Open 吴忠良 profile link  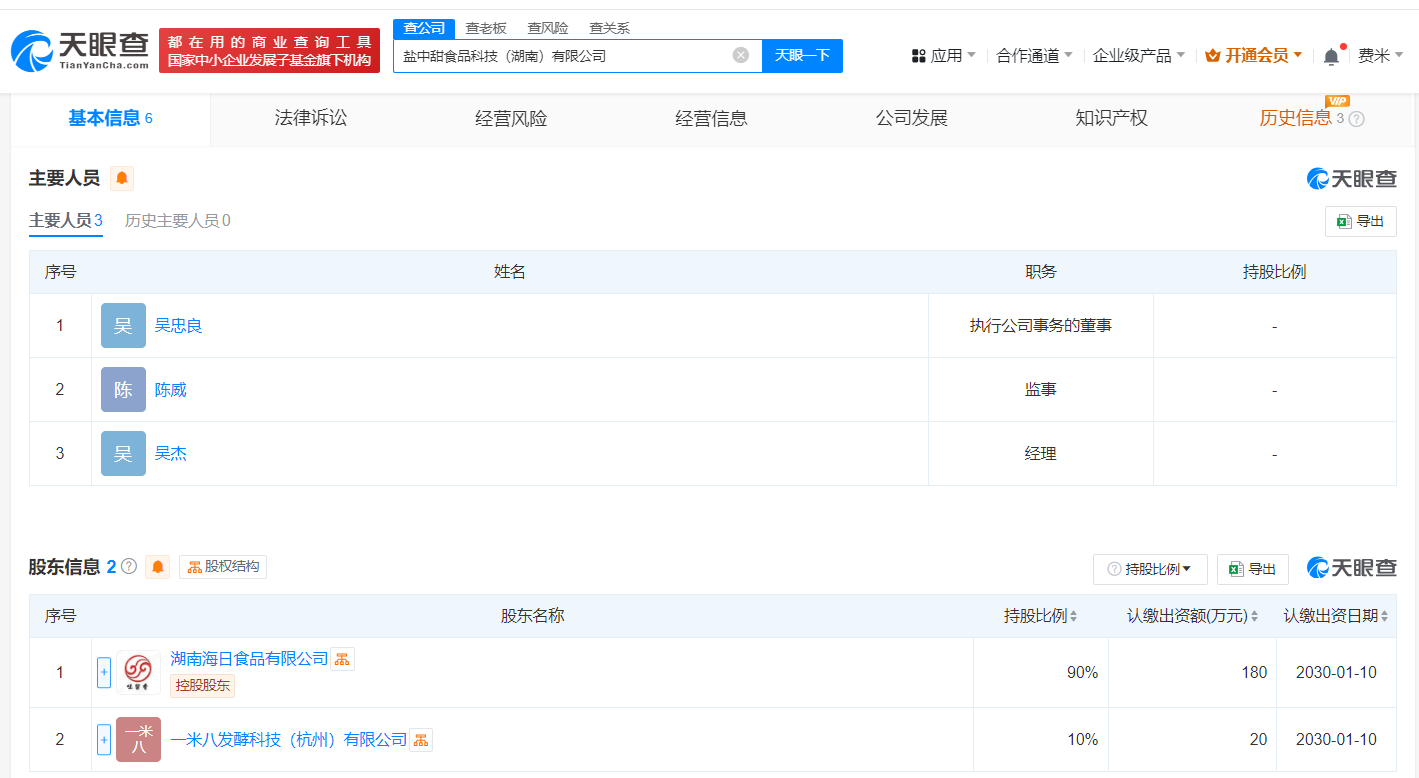(179, 326)
